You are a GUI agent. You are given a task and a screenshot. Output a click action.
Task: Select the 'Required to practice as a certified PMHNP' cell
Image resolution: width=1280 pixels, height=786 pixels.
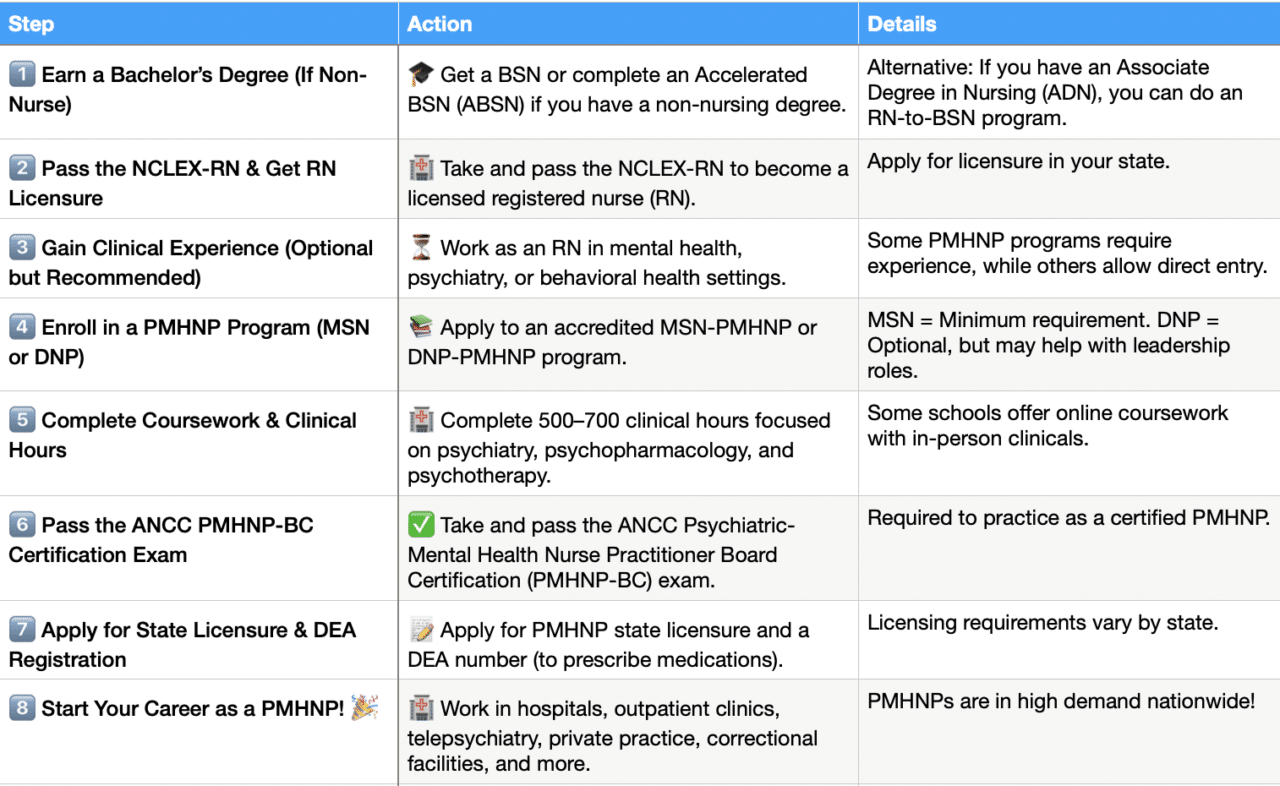coord(1068,518)
